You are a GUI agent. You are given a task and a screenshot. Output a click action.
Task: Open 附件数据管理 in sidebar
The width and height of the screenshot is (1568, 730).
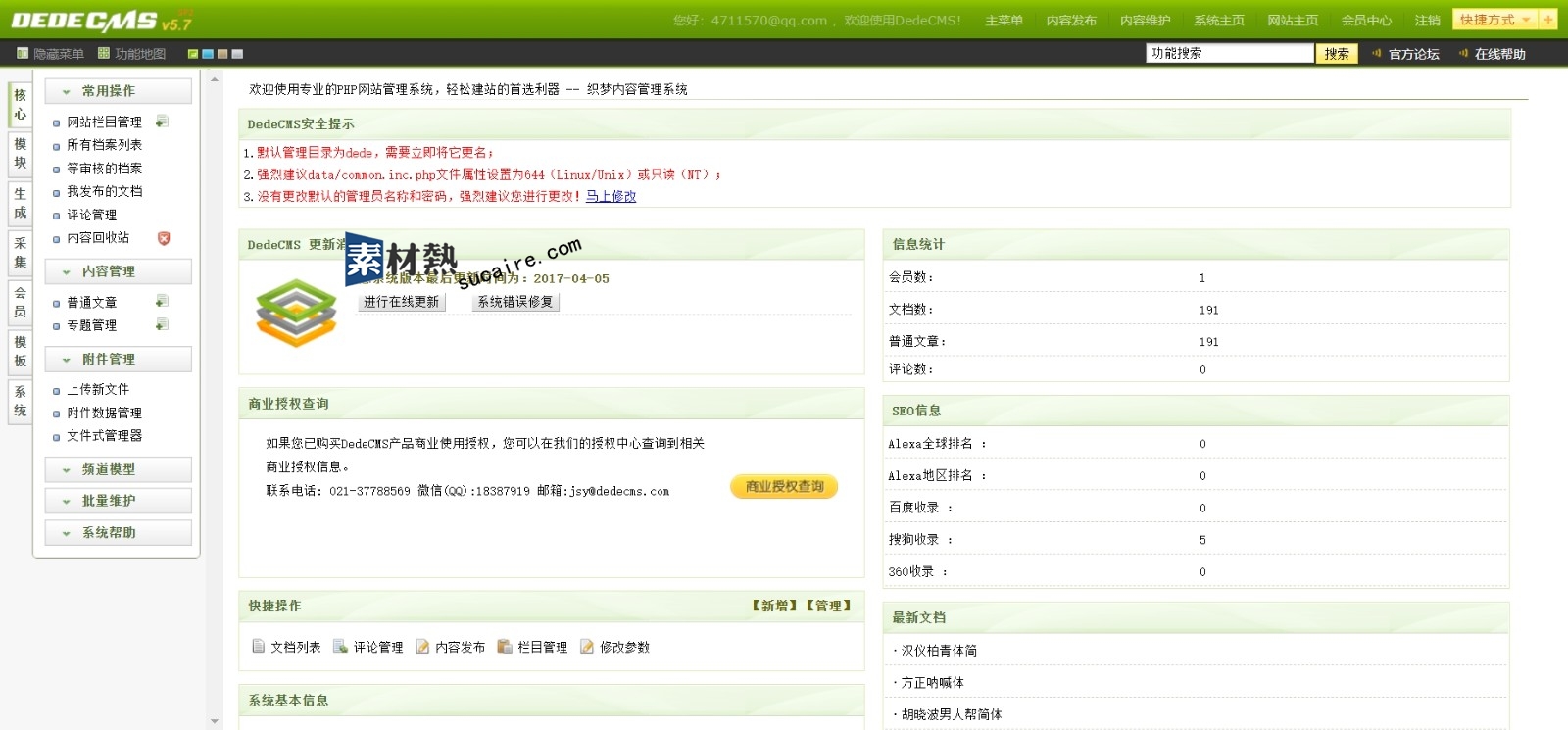click(x=104, y=413)
